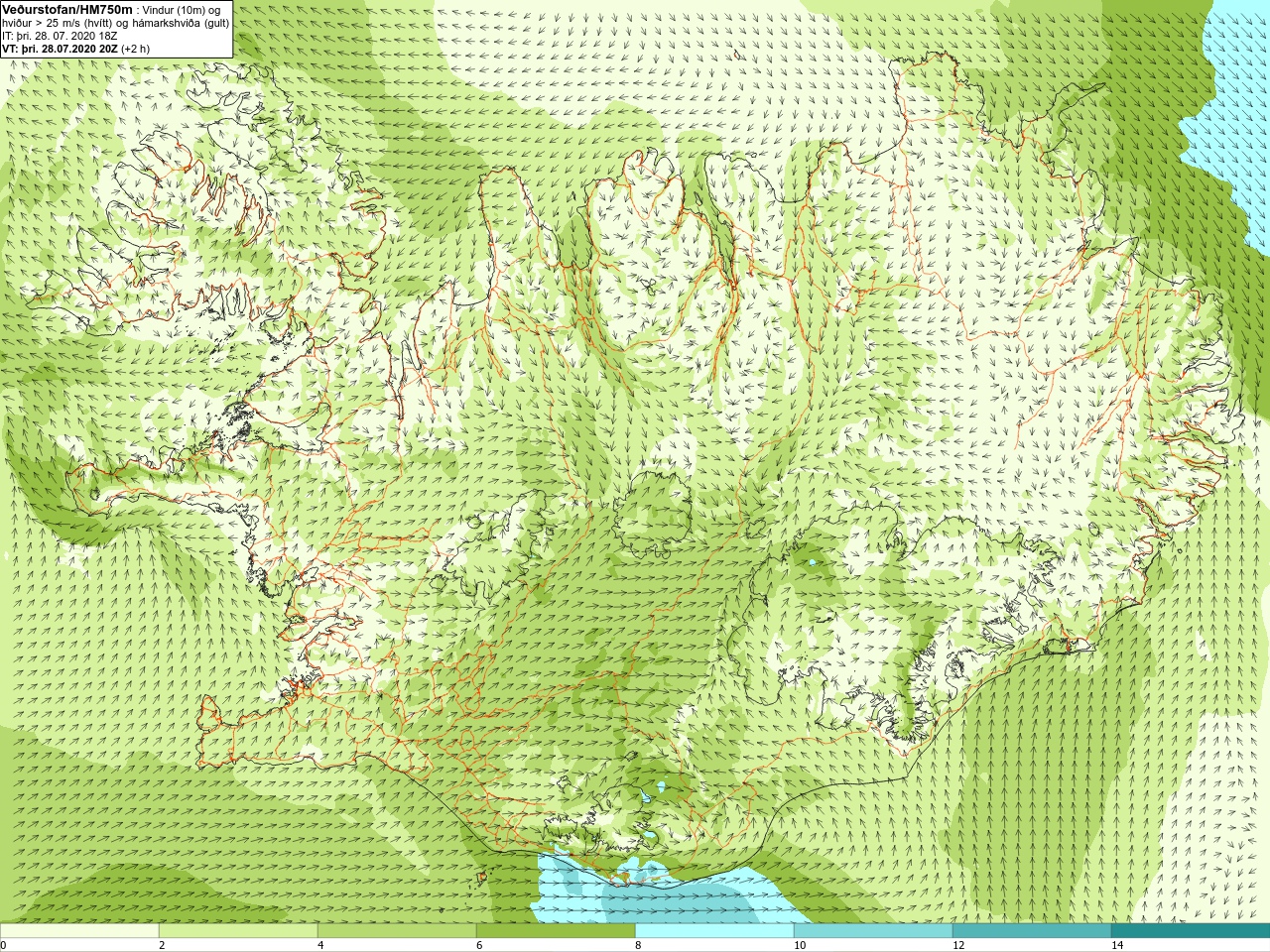Viewport: 1270px width, 952px height.
Task: Click the legend scale value '14'
Action: coord(1117,945)
